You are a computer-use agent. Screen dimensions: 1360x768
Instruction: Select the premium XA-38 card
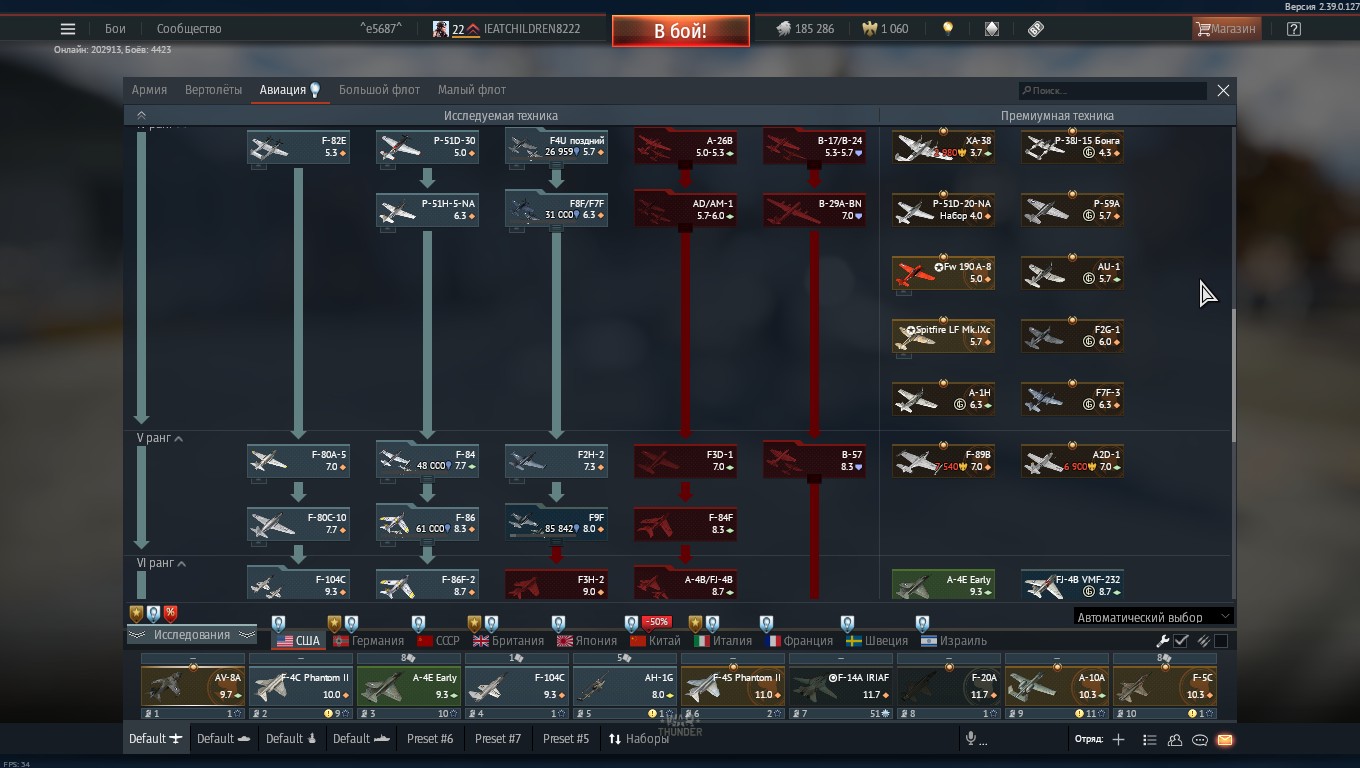click(x=943, y=147)
